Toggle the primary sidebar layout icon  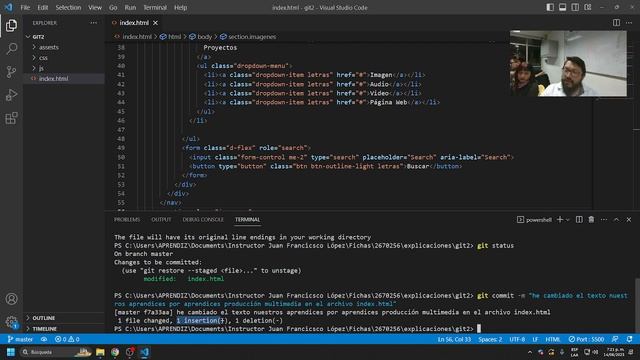(x=550, y=7)
